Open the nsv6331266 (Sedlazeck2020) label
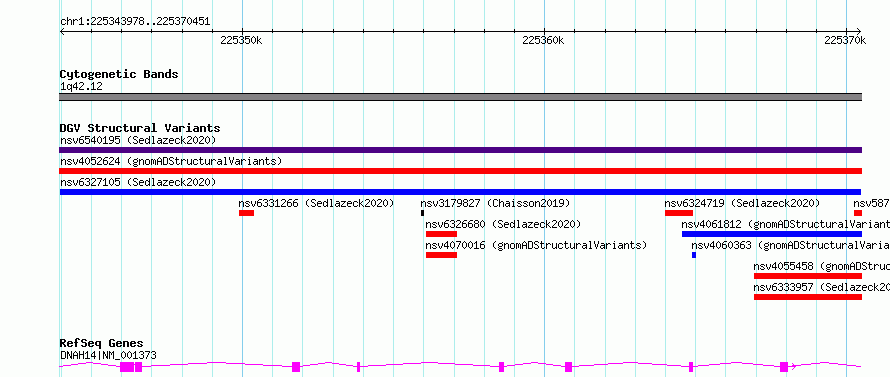890x377 pixels. point(316,203)
